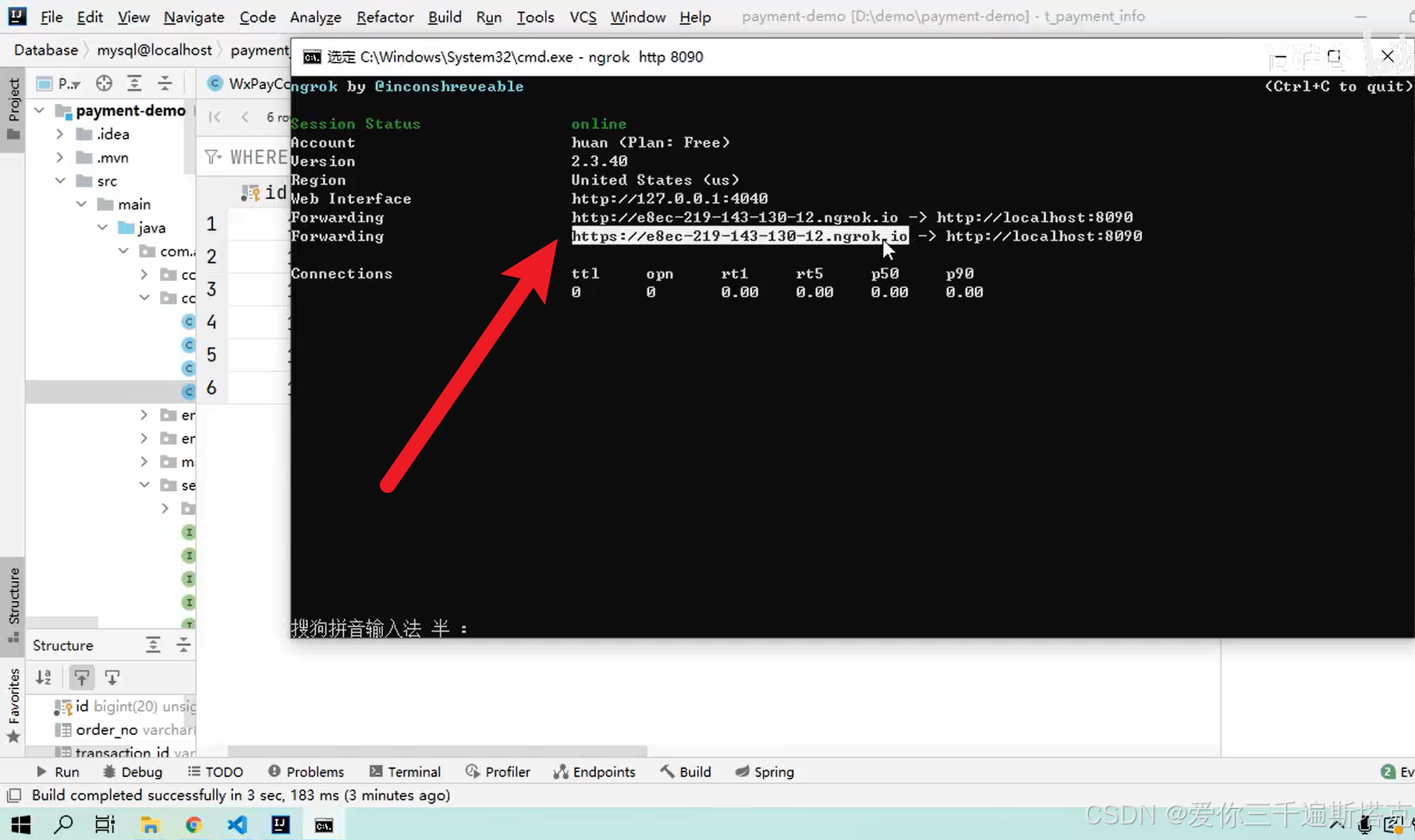
Task: Click the taskbar search icon
Action: coord(63,824)
